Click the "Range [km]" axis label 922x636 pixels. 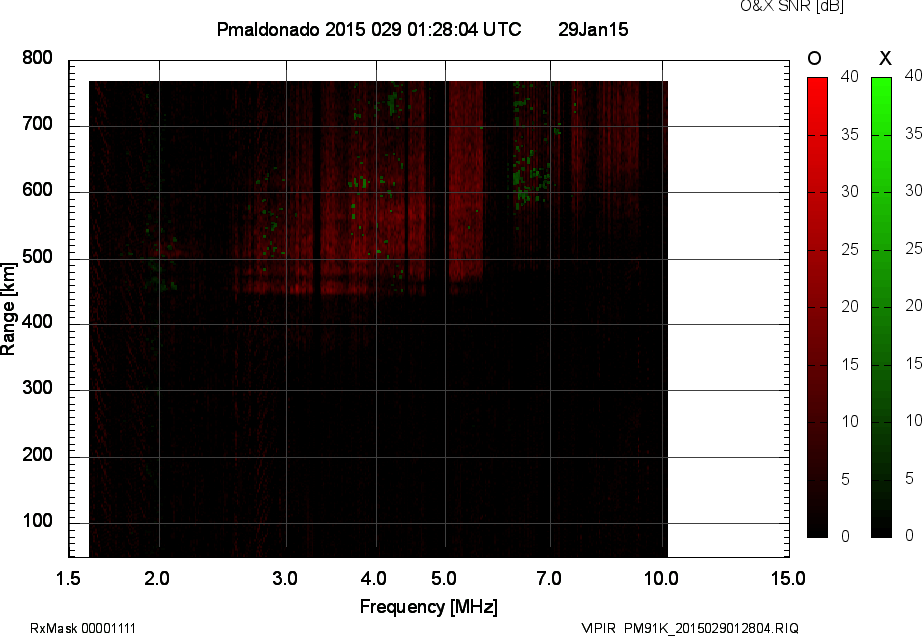(x=8, y=309)
